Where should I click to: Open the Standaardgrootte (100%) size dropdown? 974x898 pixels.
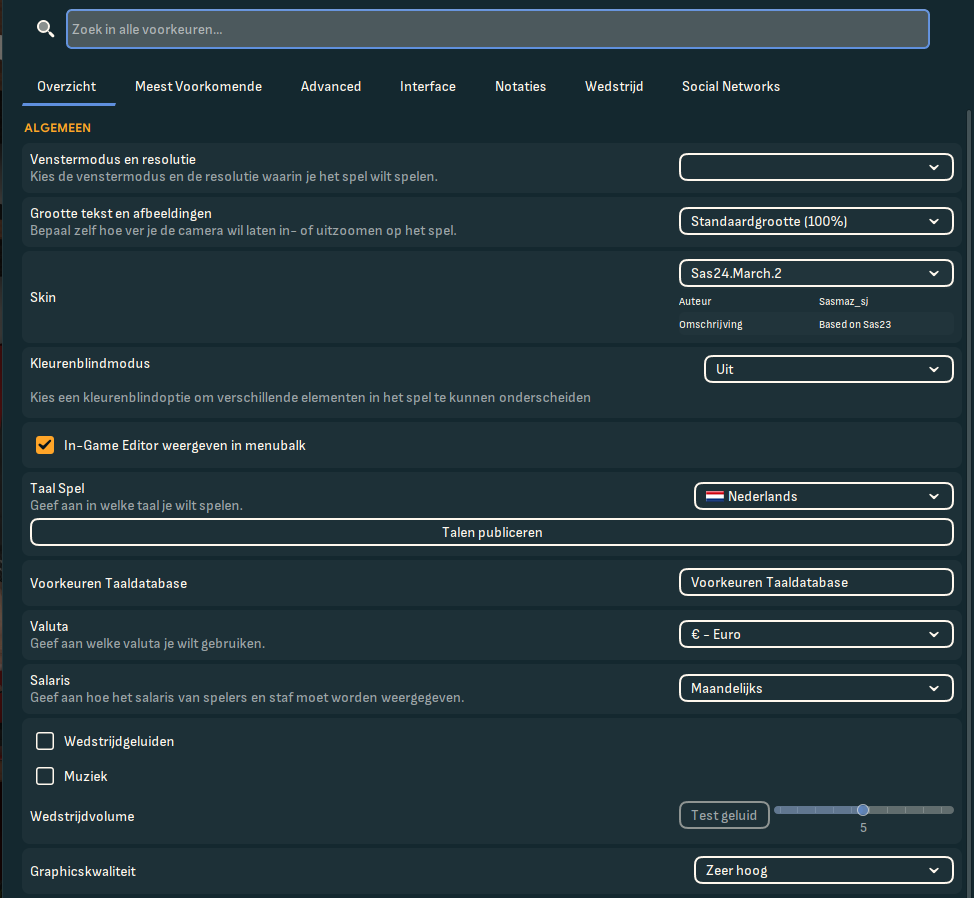tap(816, 221)
